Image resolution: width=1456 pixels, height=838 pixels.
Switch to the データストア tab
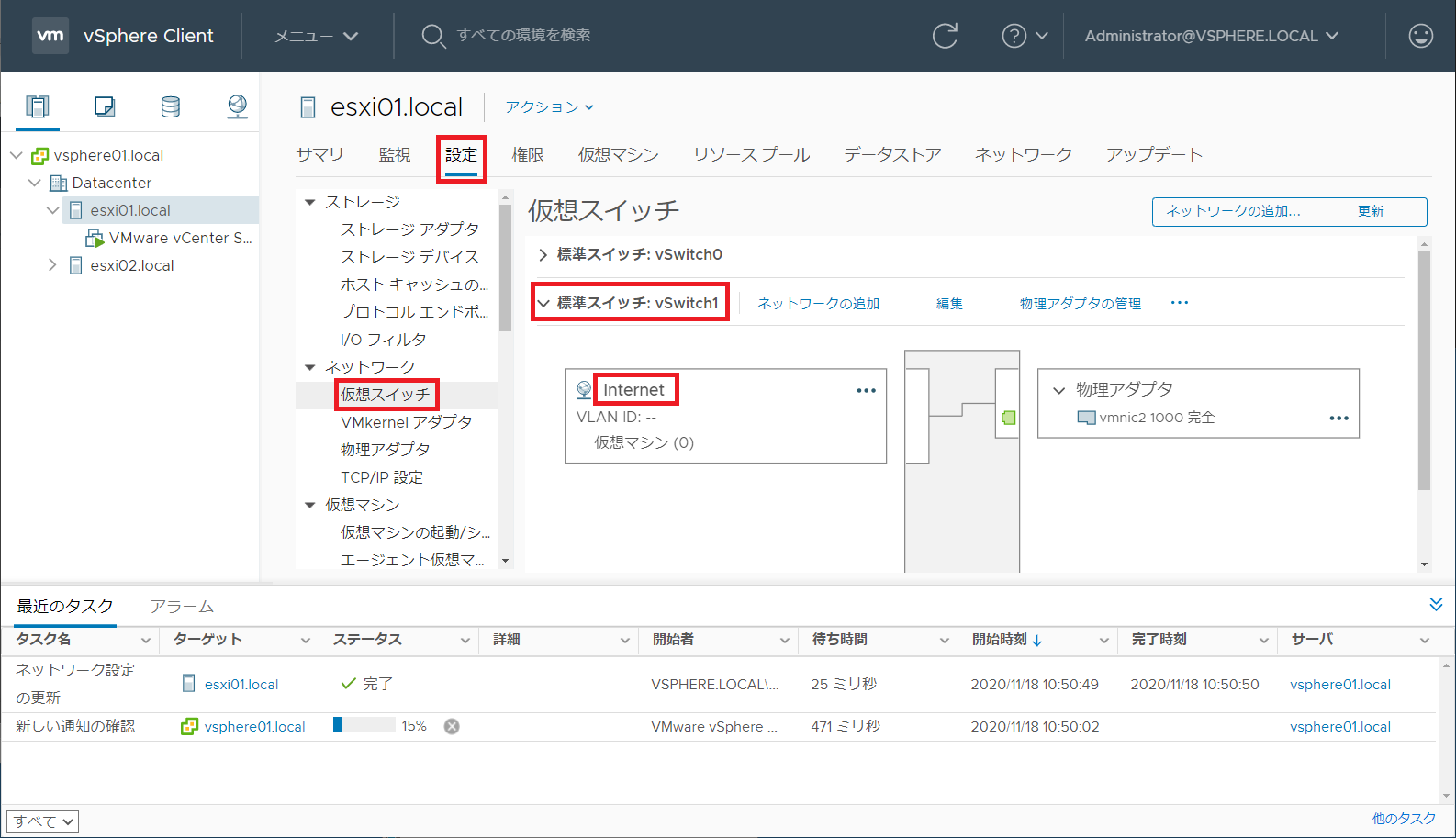tap(892, 154)
